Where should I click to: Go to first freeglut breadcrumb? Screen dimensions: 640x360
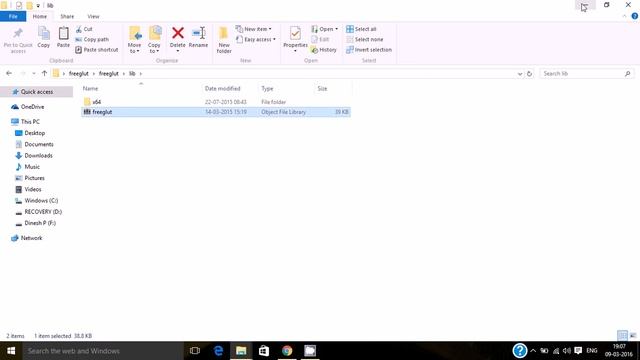[79, 74]
